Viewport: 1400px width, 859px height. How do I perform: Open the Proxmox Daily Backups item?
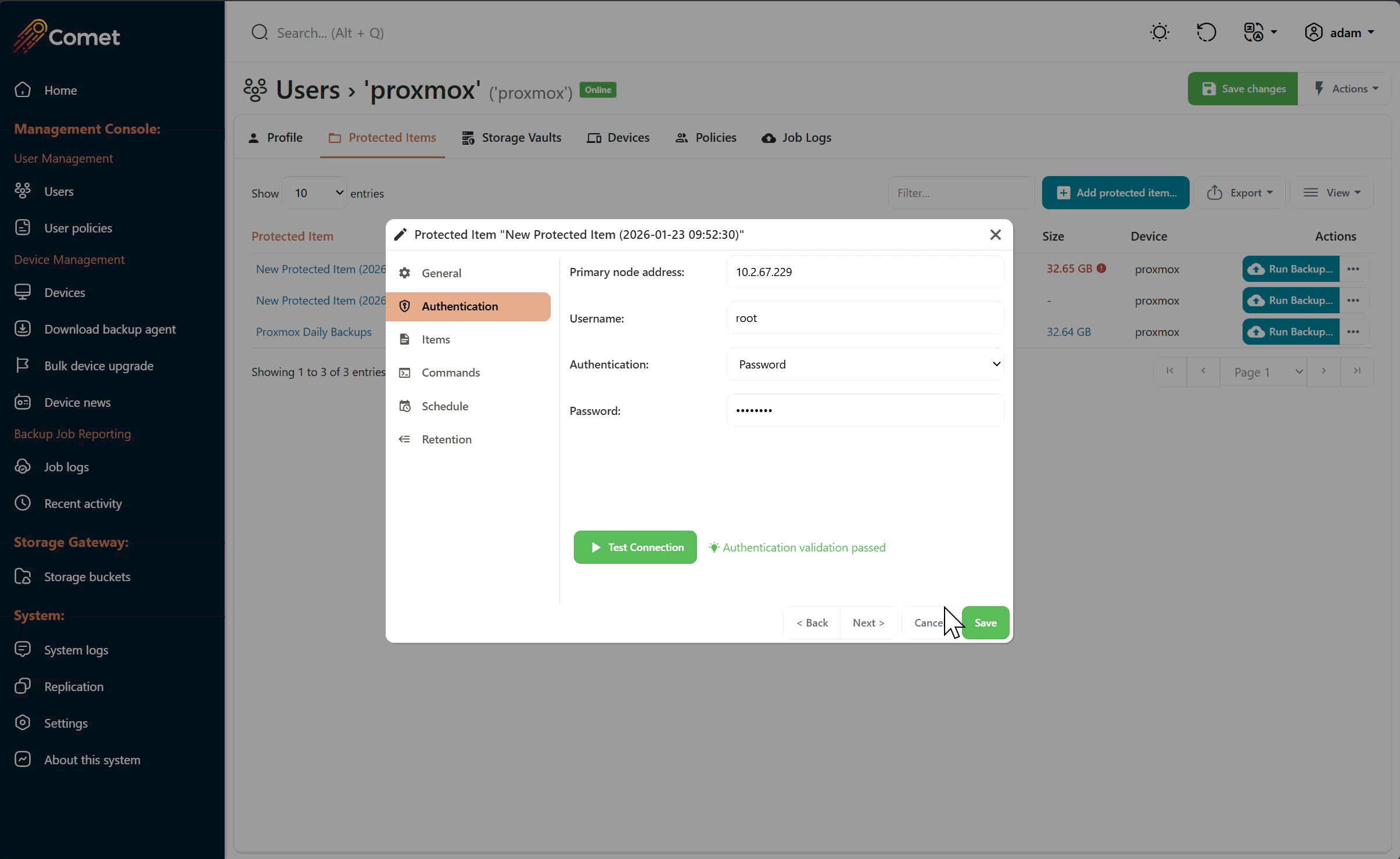click(x=314, y=332)
